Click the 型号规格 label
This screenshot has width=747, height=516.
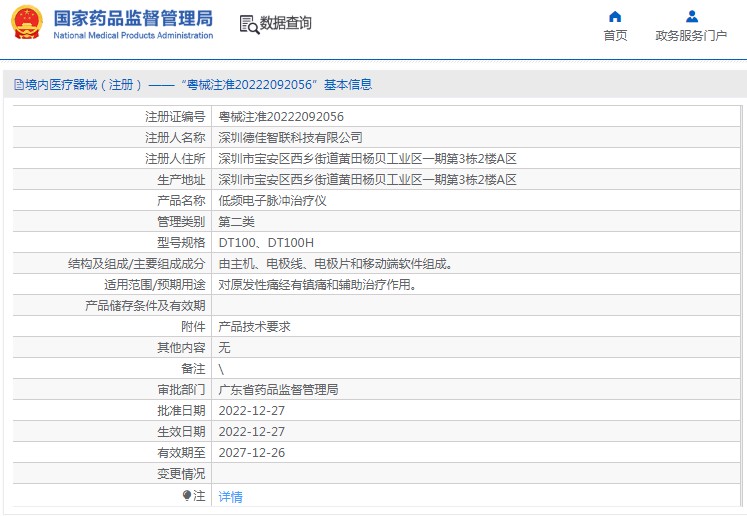(181, 243)
